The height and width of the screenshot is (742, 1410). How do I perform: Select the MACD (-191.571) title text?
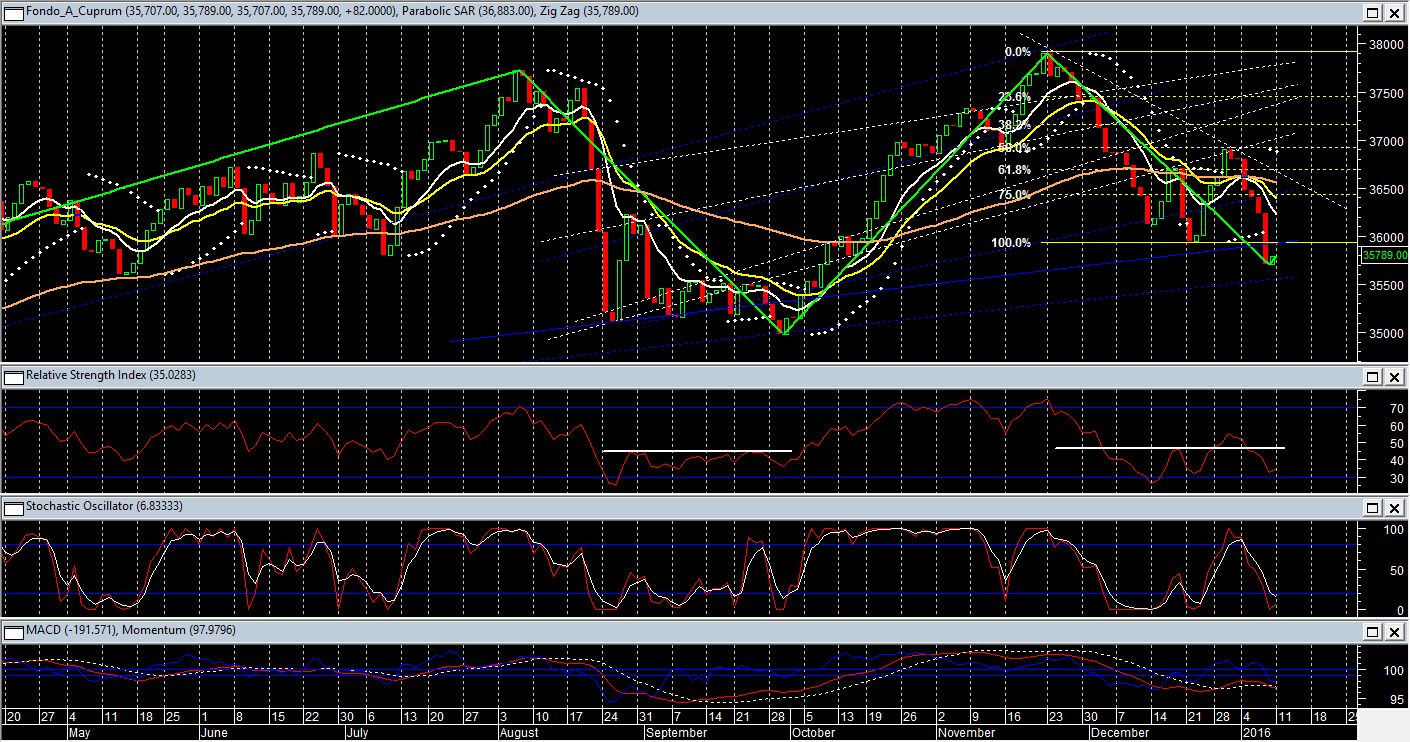pos(73,631)
